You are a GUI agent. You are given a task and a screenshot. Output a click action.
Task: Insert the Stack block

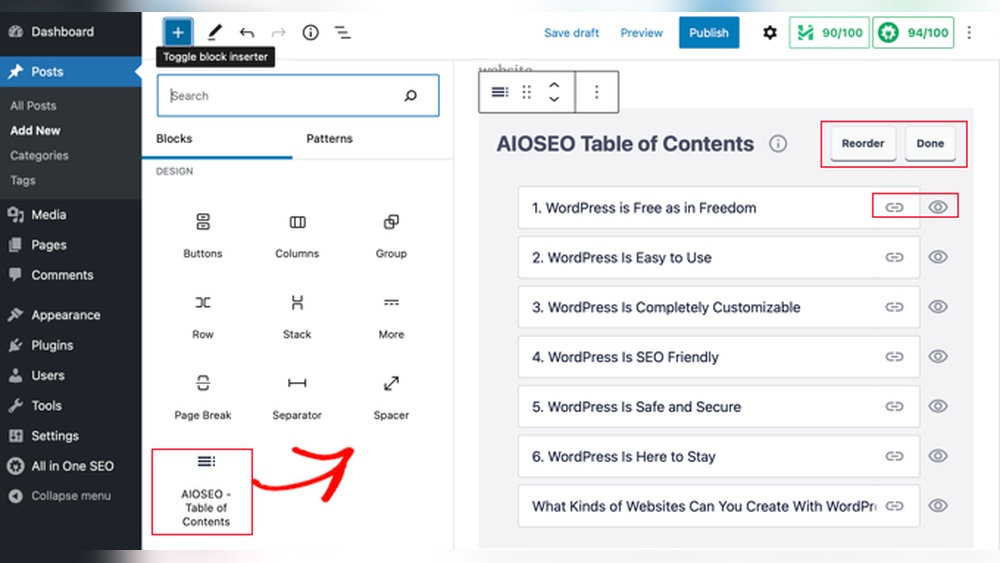297,316
